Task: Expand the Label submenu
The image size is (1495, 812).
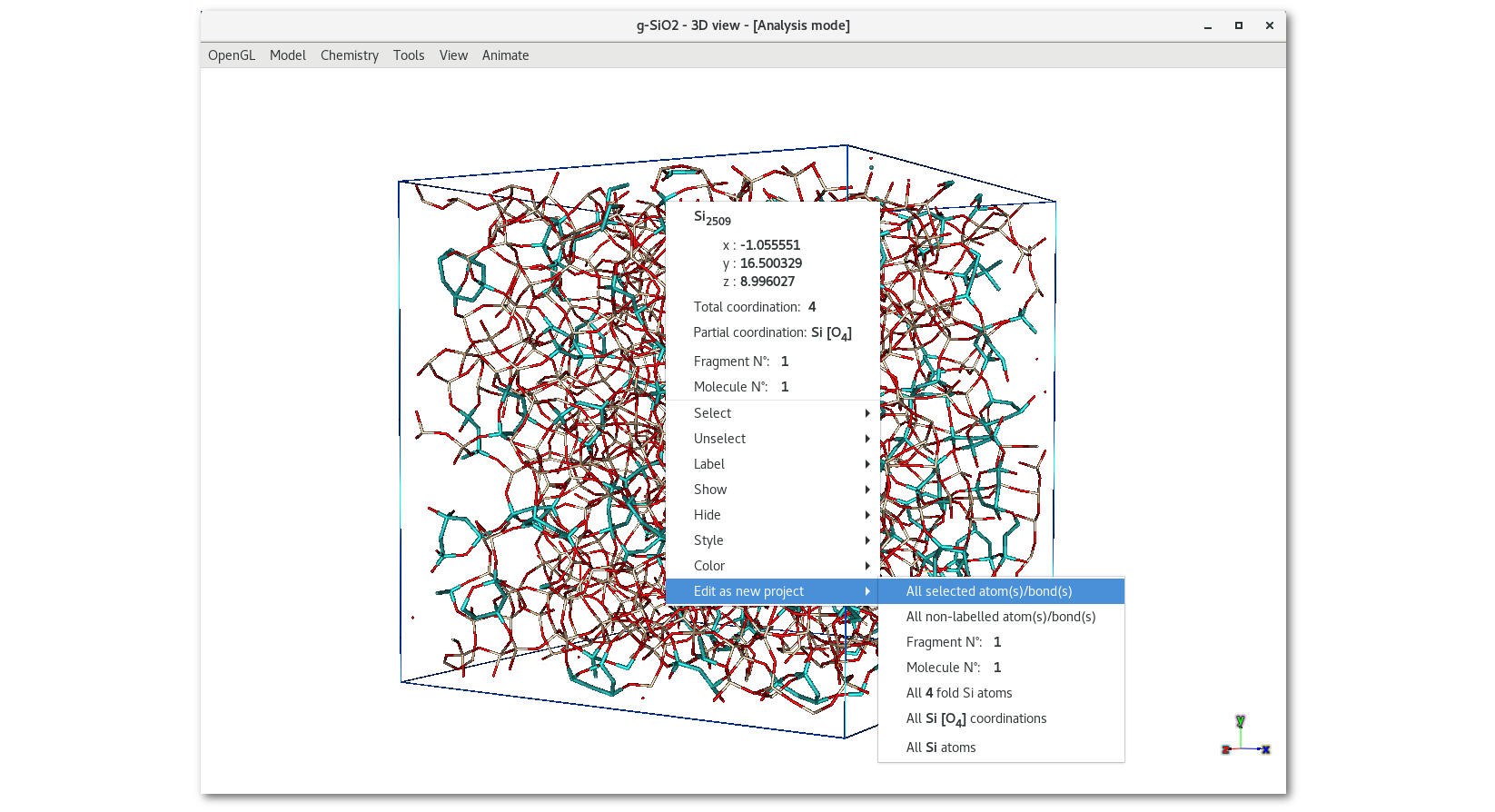Action: pyautogui.click(x=772, y=464)
